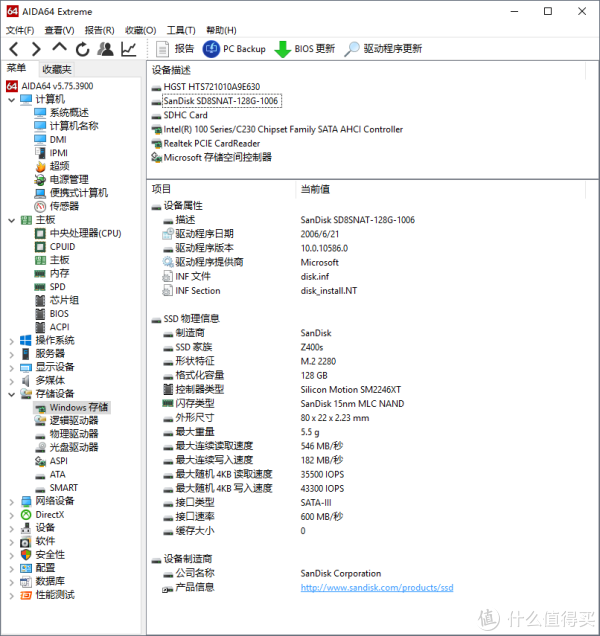Screen dimensions: 600x636
Task: Open the 查看(V) menu
Action: tap(59, 30)
